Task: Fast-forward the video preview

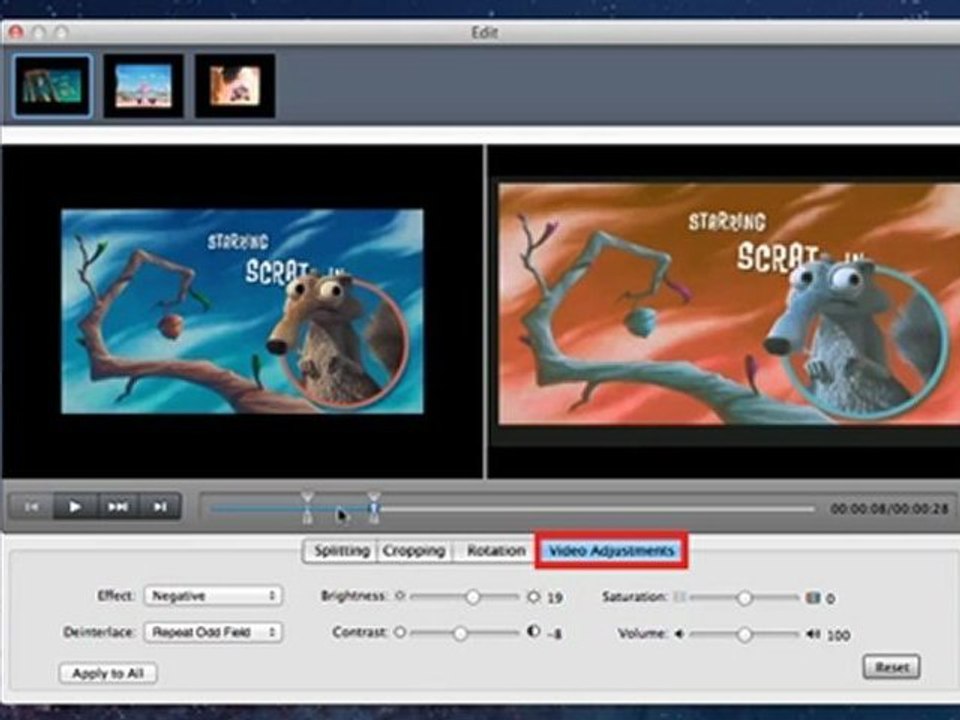Action: [118, 506]
